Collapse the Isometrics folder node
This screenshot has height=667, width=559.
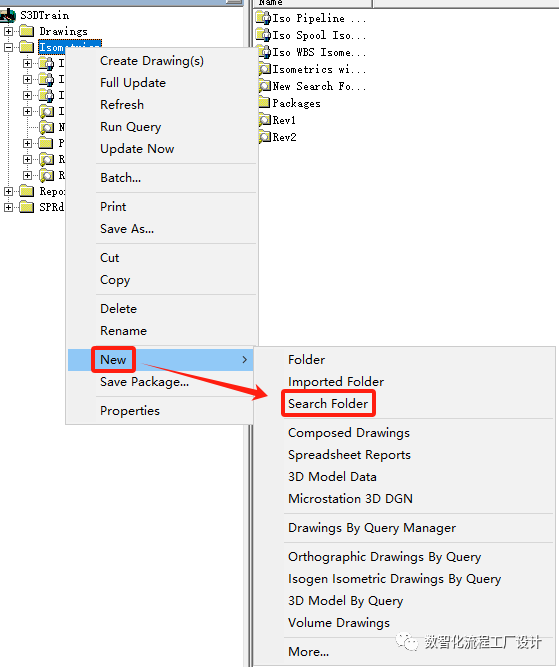coord(9,47)
